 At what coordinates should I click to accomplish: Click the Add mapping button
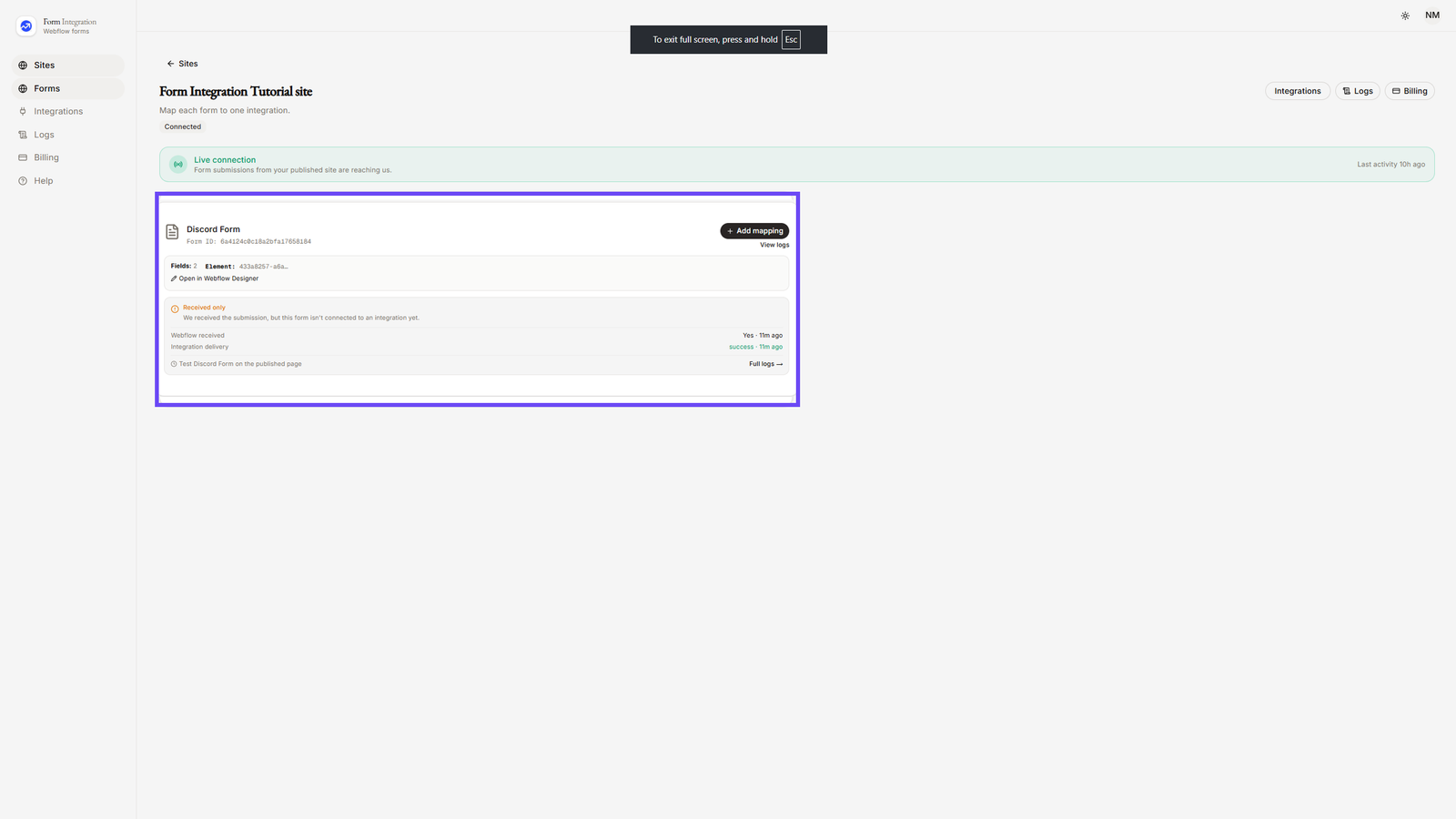[x=754, y=231]
